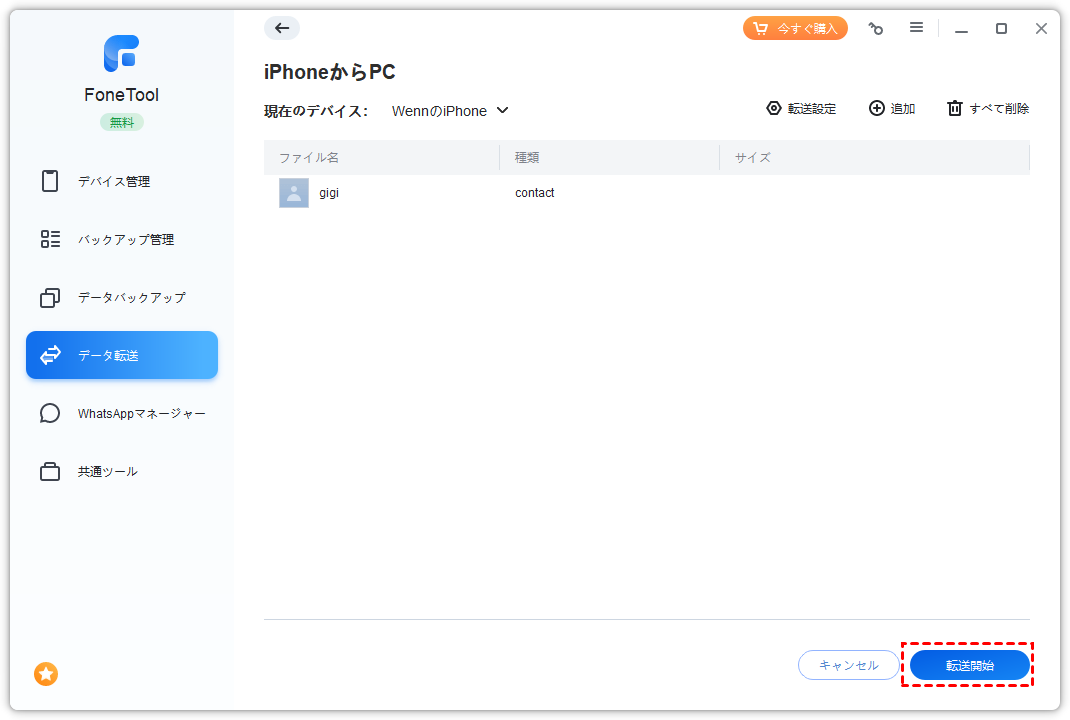Open デバイス管理 in the sidebar

(x=114, y=182)
